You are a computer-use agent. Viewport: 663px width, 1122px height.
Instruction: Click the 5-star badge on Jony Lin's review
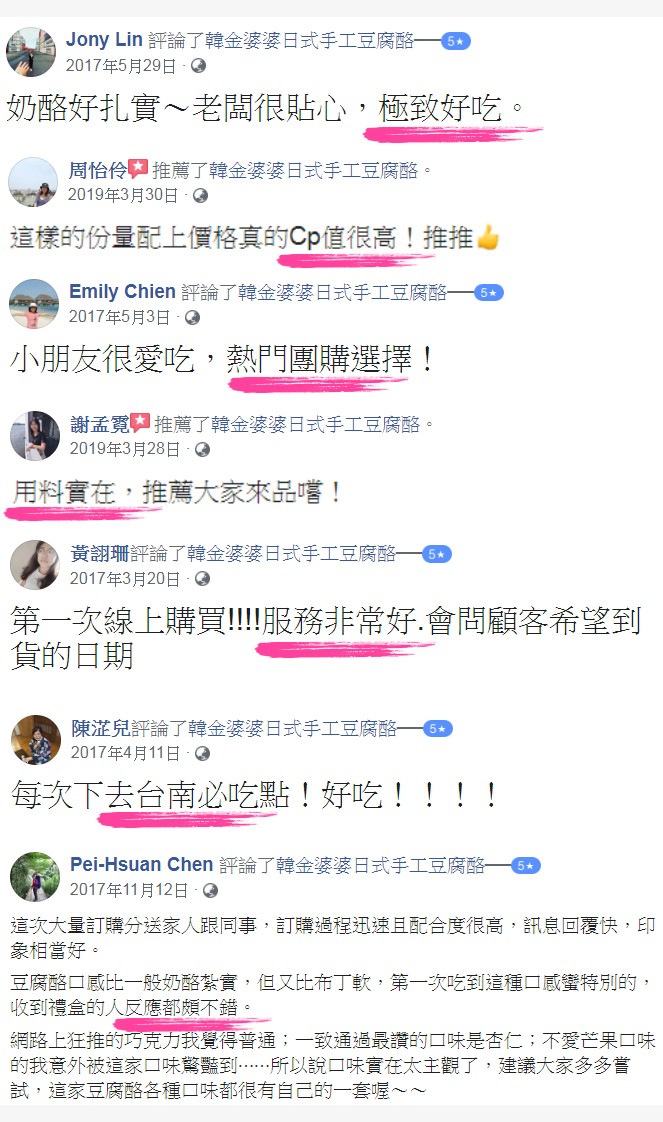(x=456, y=42)
